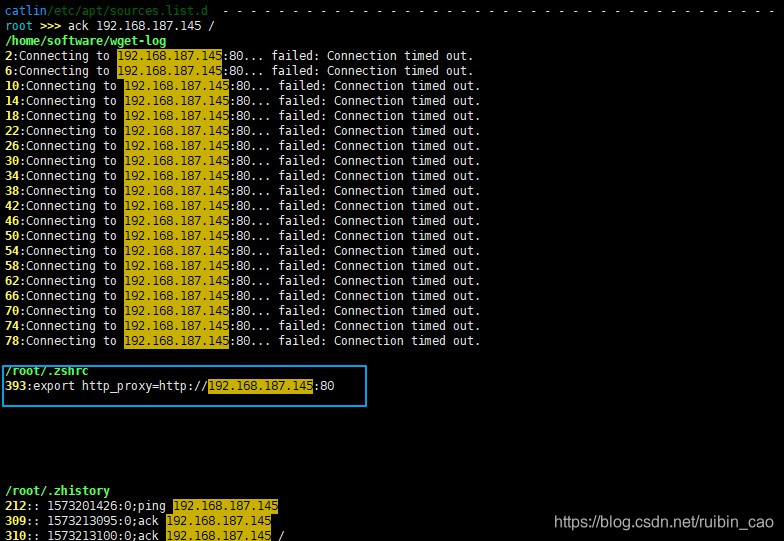The image size is (784, 541).
Task: Click the /root/.zhistory file path
Action: (58, 490)
